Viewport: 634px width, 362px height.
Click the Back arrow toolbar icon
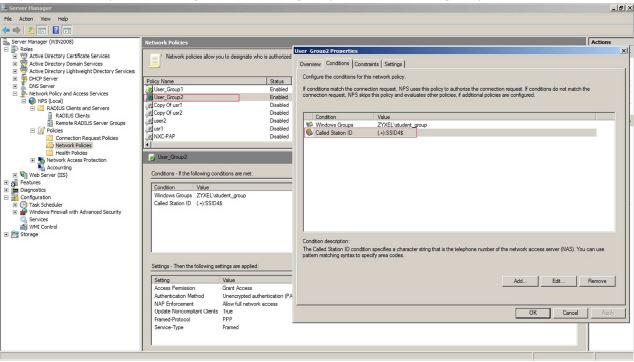coord(6,30)
